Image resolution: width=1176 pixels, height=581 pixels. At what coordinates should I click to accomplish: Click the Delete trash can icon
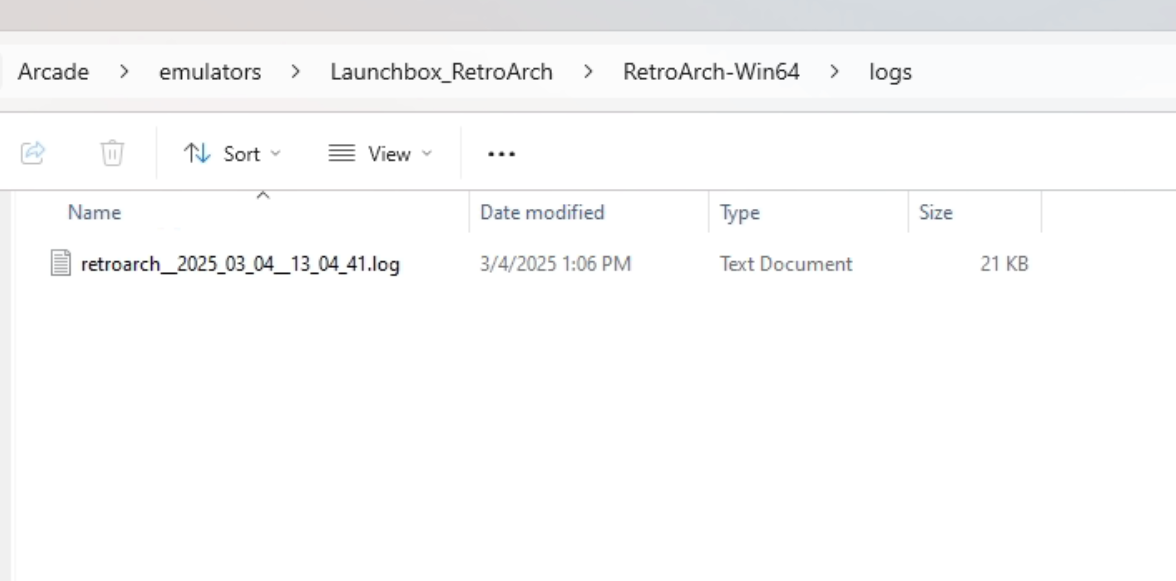[112, 153]
